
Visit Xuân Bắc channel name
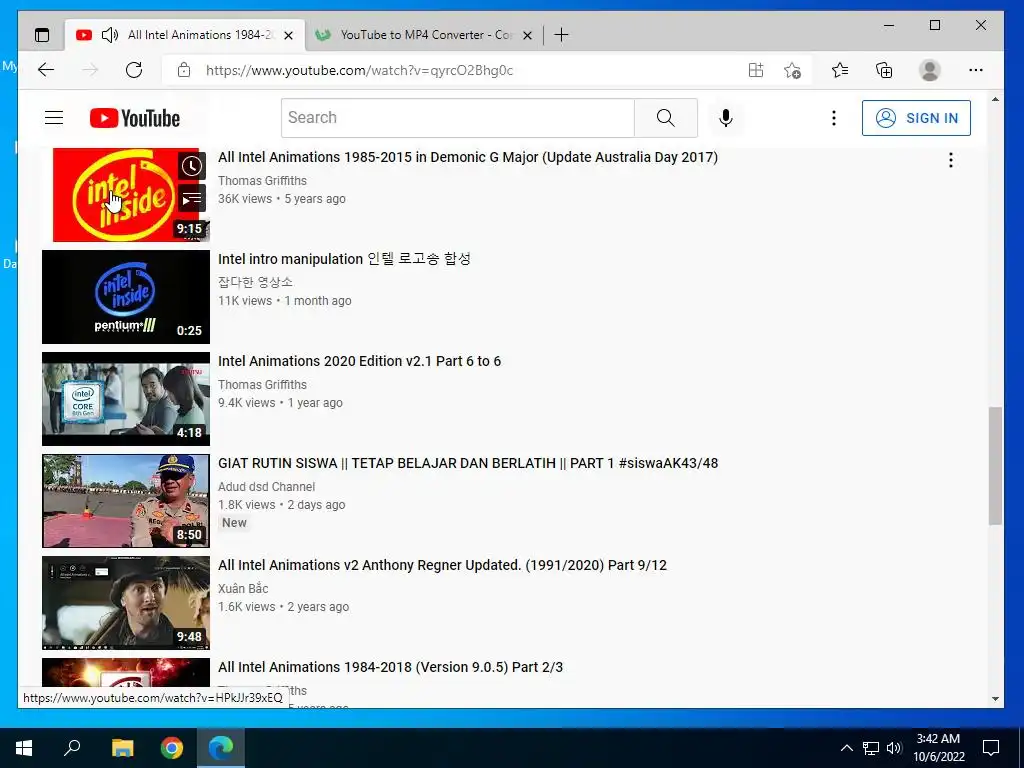click(x=243, y=588)
